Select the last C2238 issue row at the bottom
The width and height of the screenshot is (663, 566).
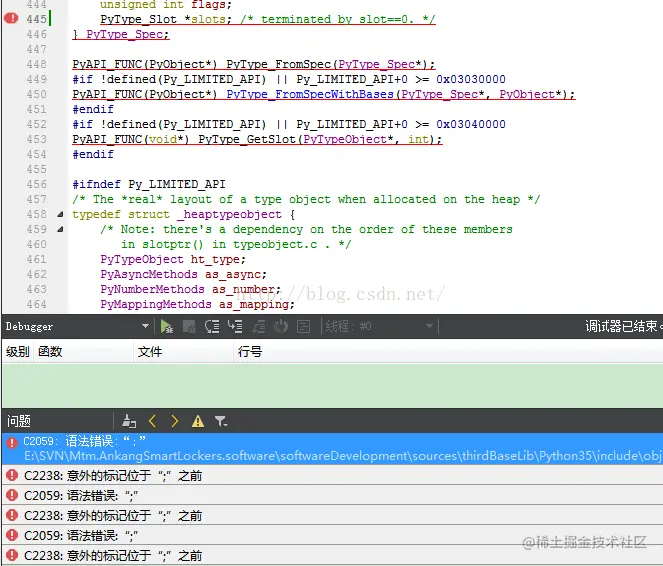pos(332,555)
